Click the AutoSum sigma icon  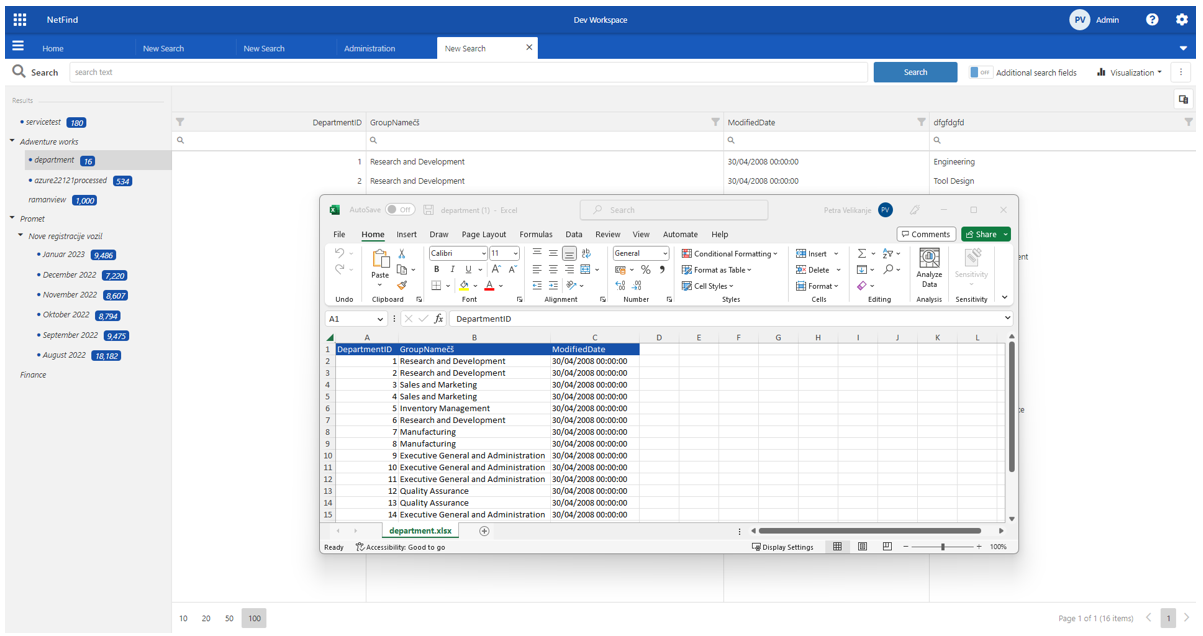pos(862,254)
